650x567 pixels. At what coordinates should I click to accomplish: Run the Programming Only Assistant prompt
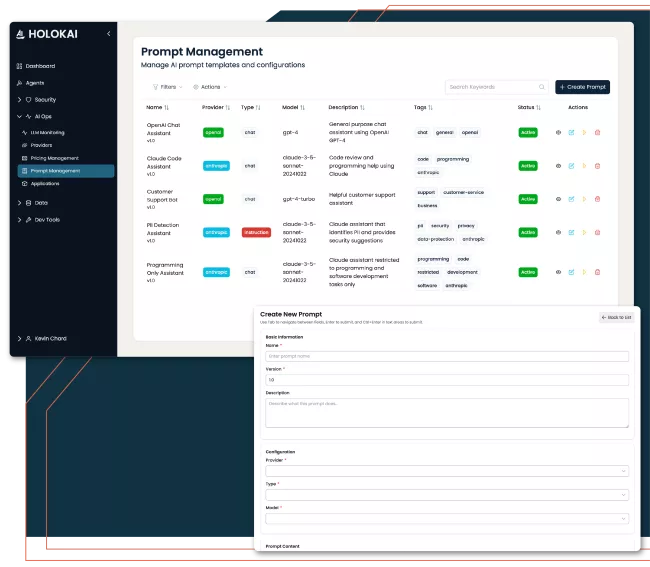click(584, 272)
